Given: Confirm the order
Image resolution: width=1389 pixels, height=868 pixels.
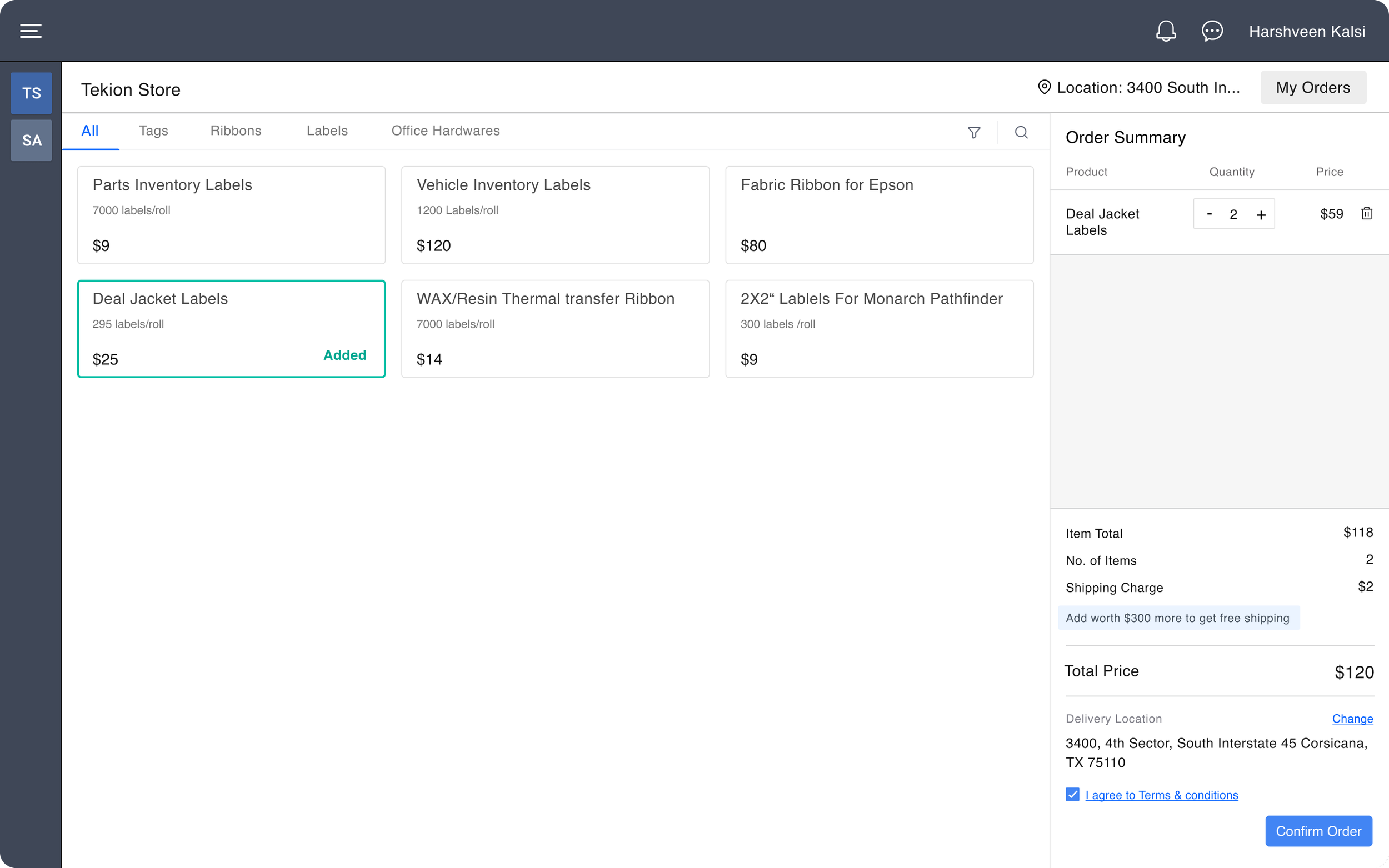Looking at the screenshot, I should pos(1318,831).
